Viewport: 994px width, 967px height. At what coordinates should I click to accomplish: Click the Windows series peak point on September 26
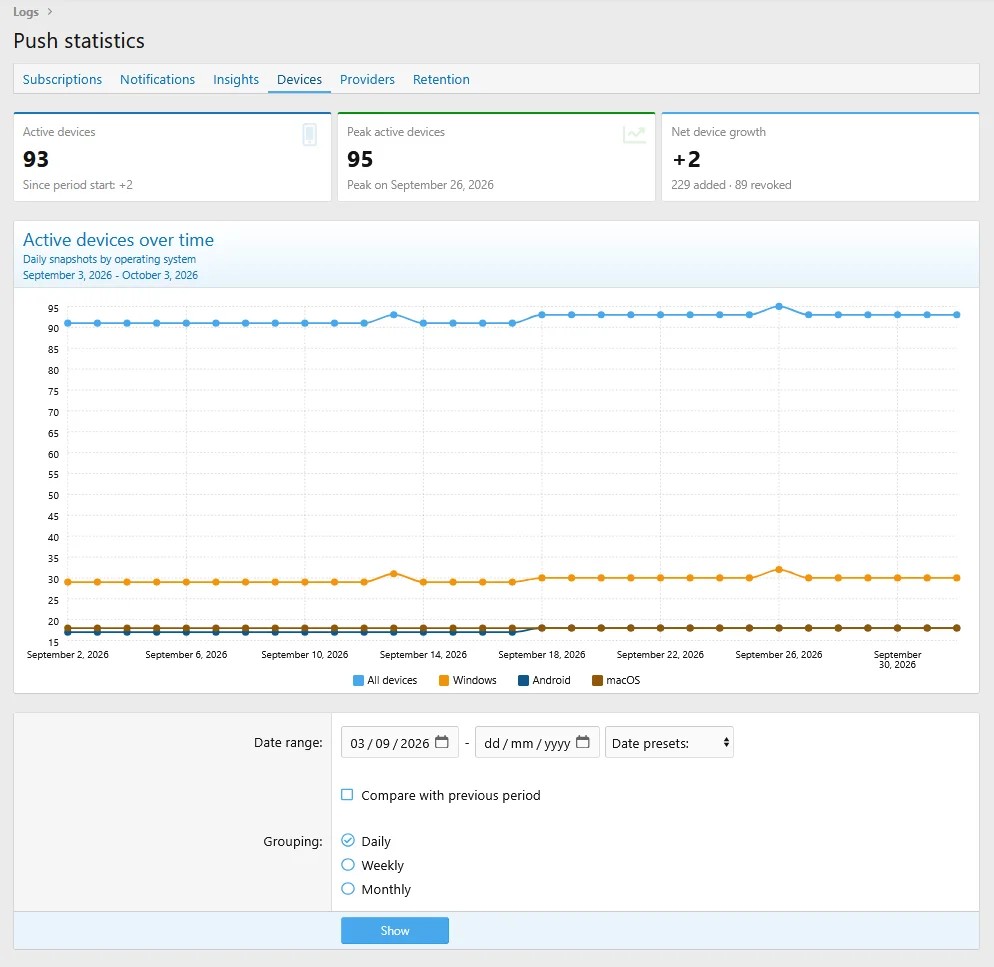(x=779, y=569)
